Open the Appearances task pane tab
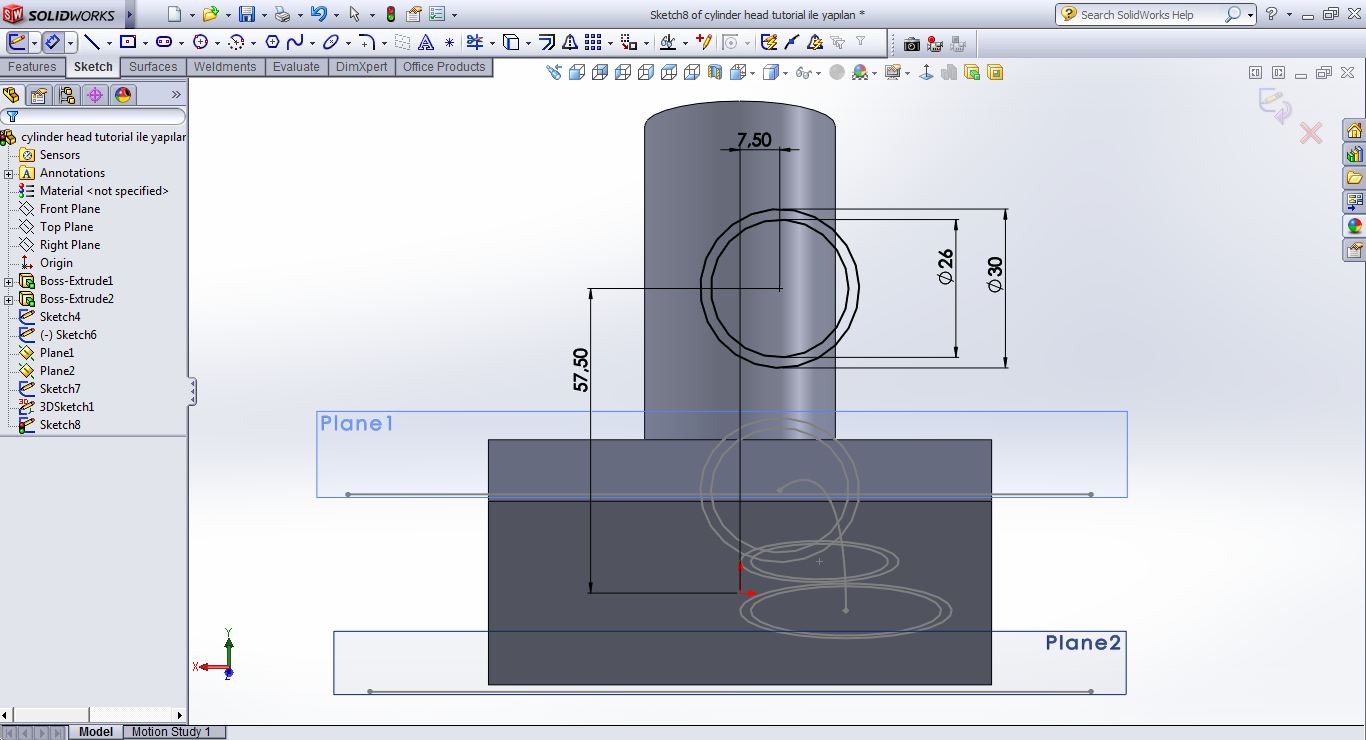Image resolution: width=1366 pixels, height=740 pixels. (1354, 226)
